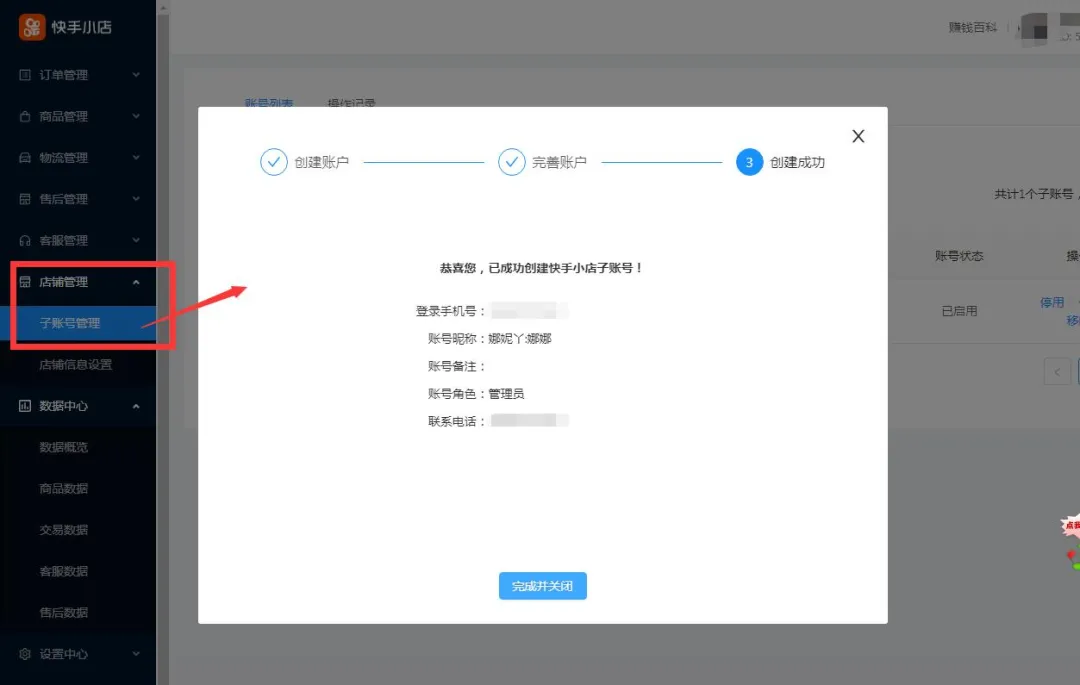This screenshot has width=1080, height=685.
Task: Click the 物流管理 truck icon
Action: [x=25, y=158]
